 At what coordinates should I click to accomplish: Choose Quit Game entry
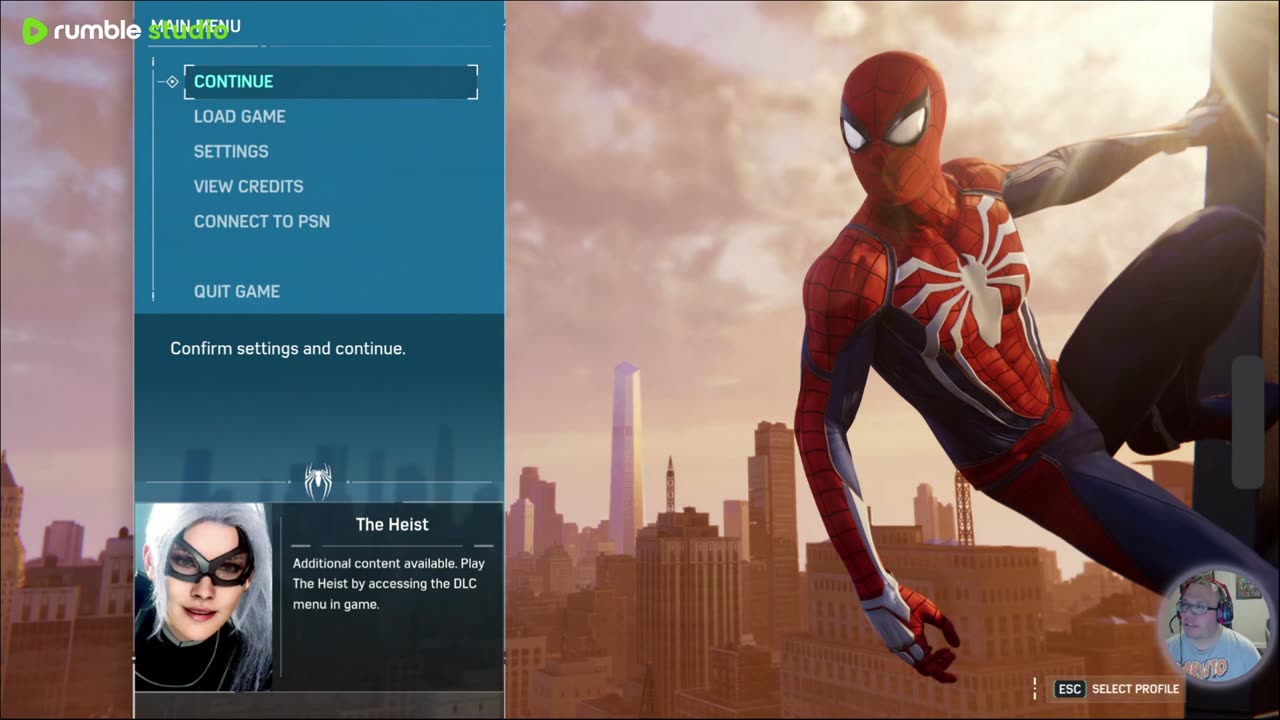point(237,292)
